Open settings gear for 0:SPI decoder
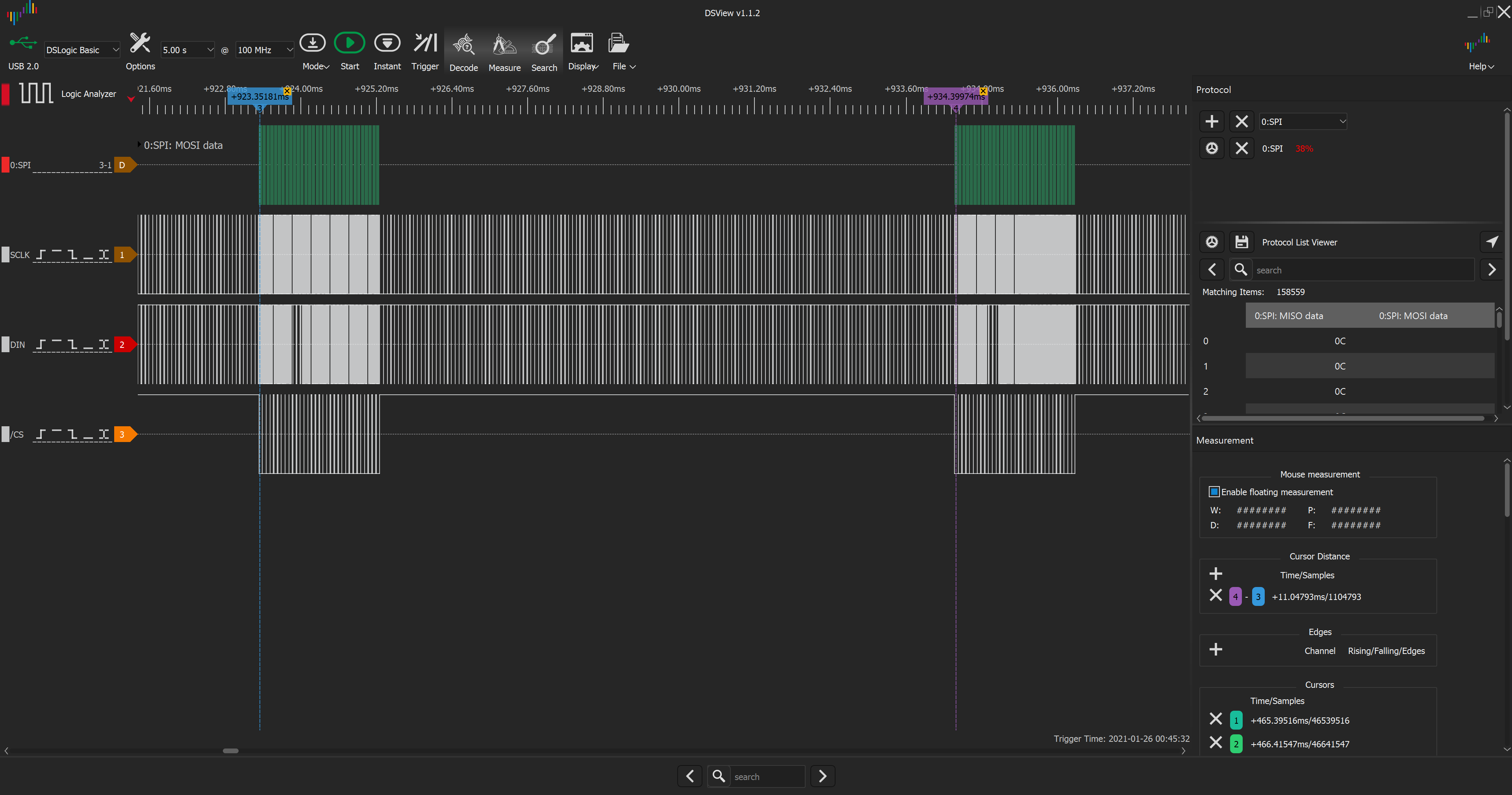This screenshot has width=1512, height=795. tap(1212, 149)
